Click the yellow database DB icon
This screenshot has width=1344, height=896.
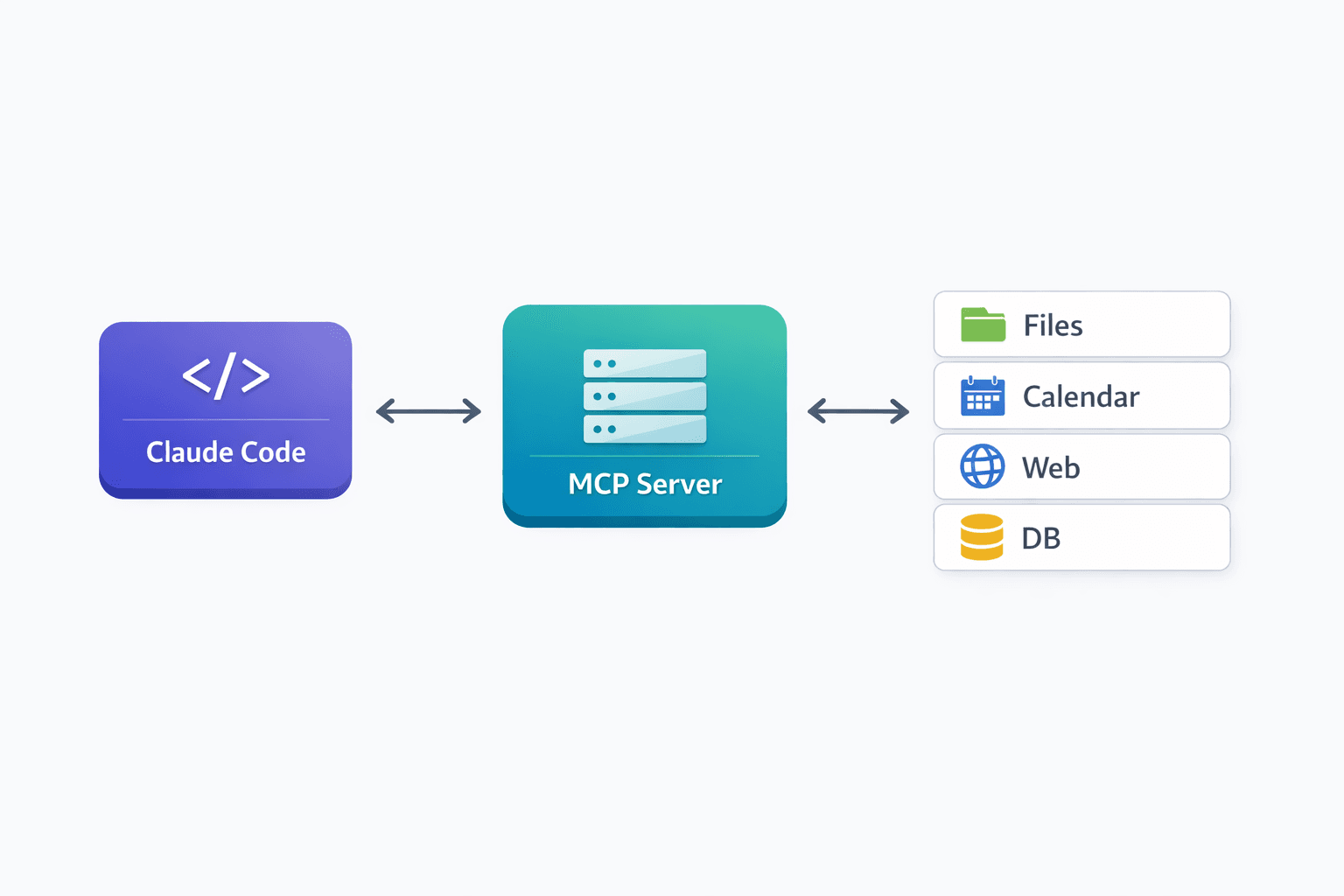click(x=982, y=537)
